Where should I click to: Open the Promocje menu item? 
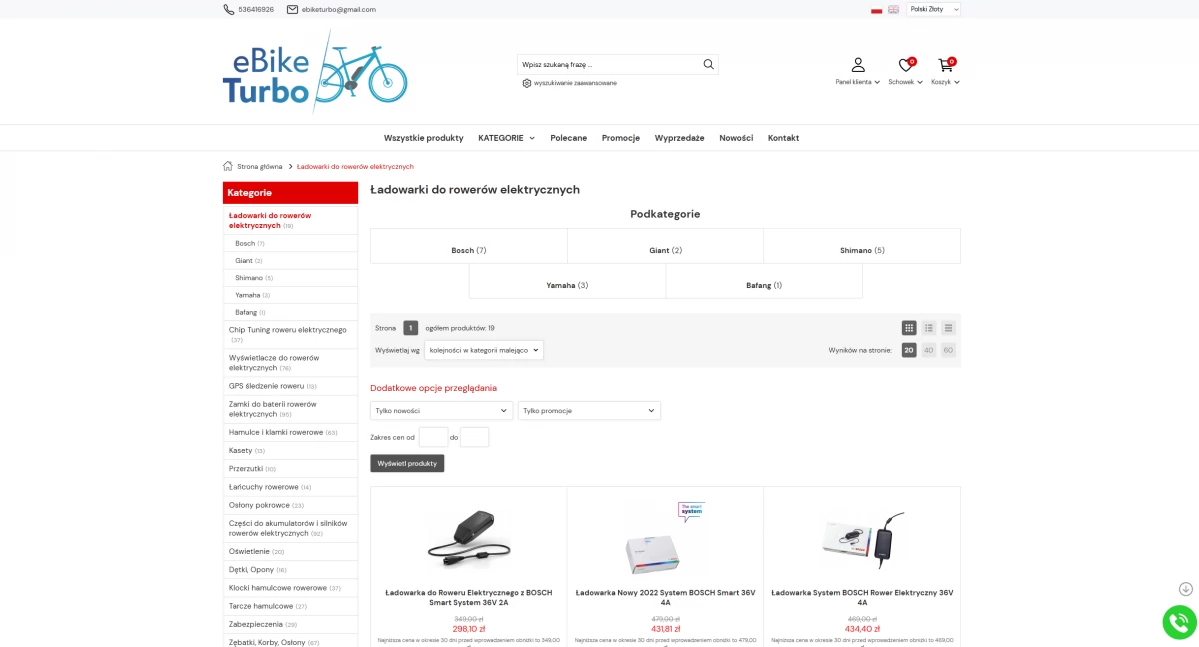[620, 138]
